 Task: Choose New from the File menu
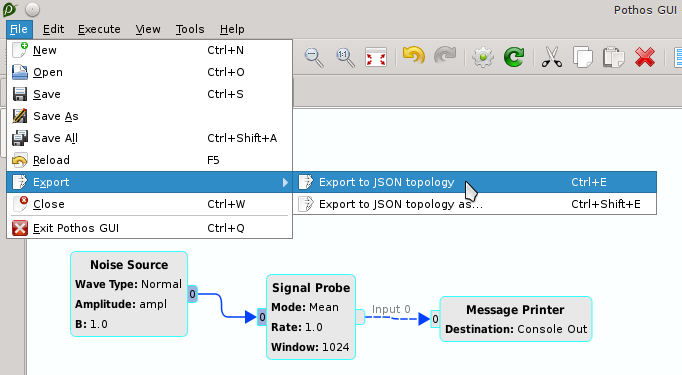point(149,50)
